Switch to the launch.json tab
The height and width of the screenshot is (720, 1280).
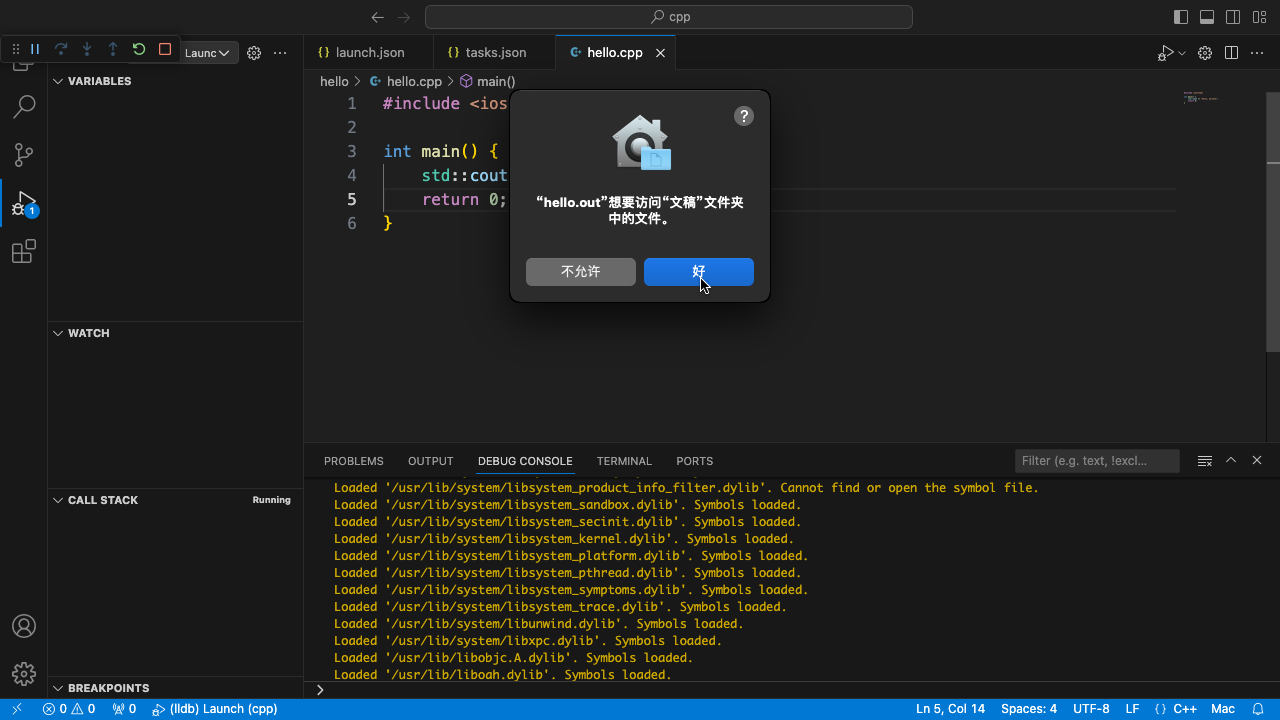tap(369, 53)
